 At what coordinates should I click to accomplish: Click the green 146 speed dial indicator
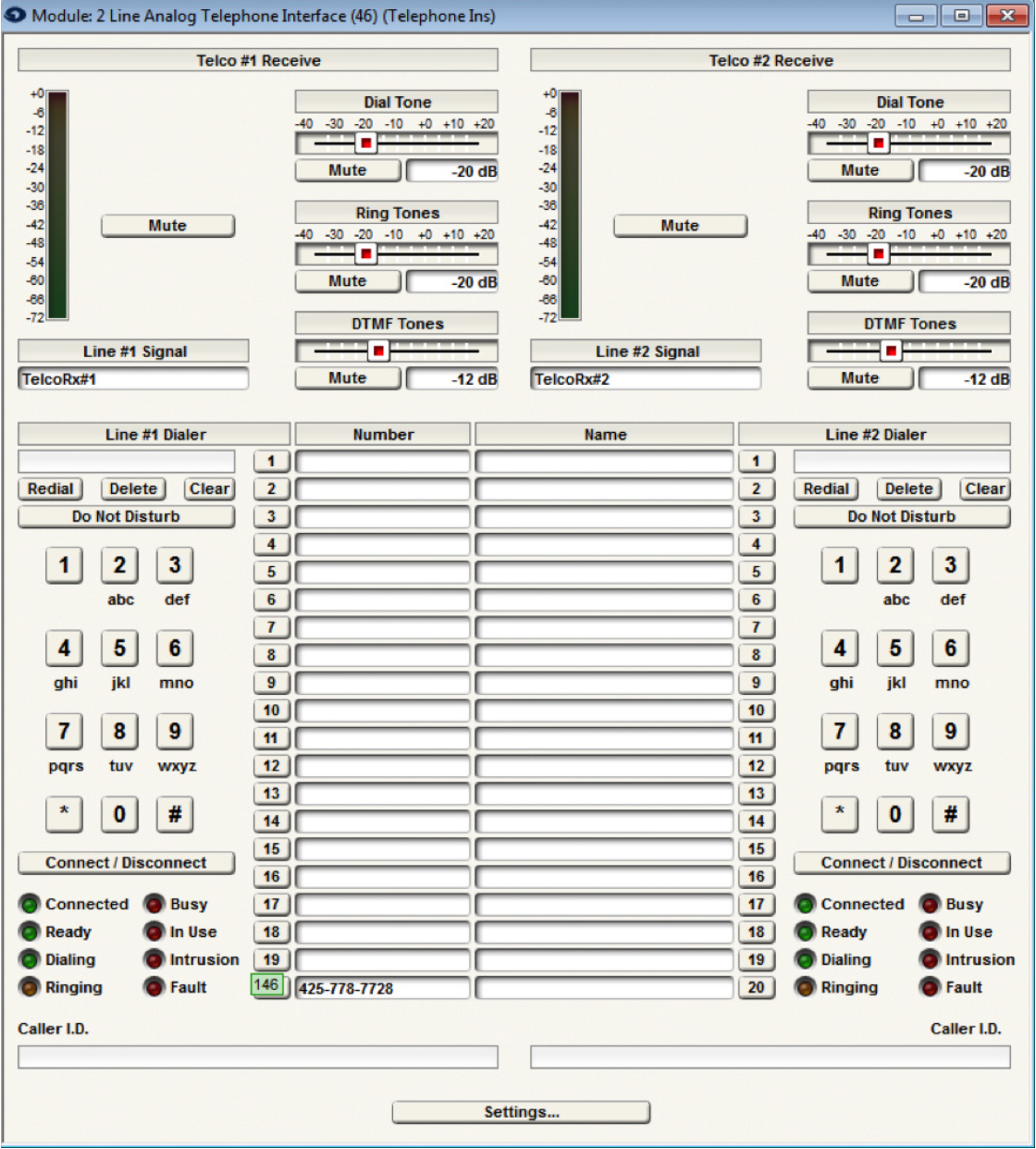pos(268,985)
